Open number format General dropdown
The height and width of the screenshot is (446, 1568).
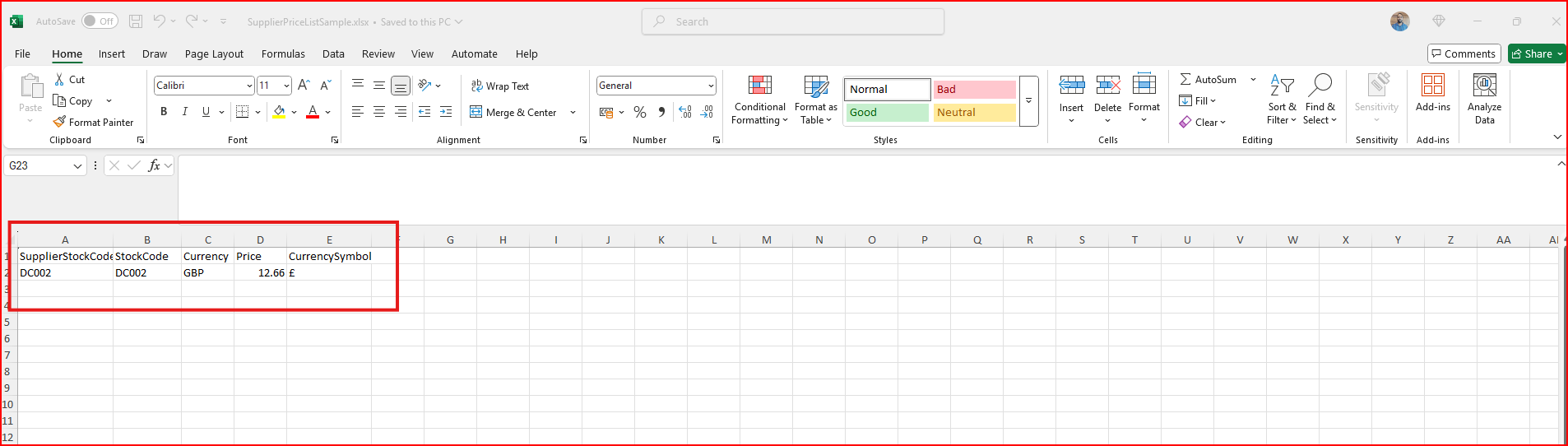711,86
